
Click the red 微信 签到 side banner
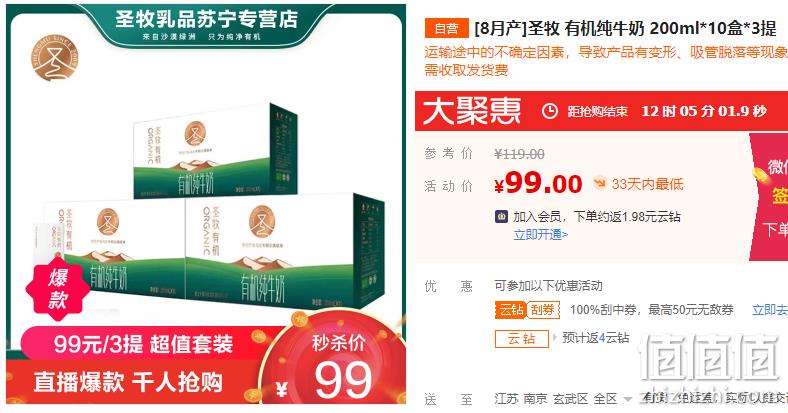769,196
